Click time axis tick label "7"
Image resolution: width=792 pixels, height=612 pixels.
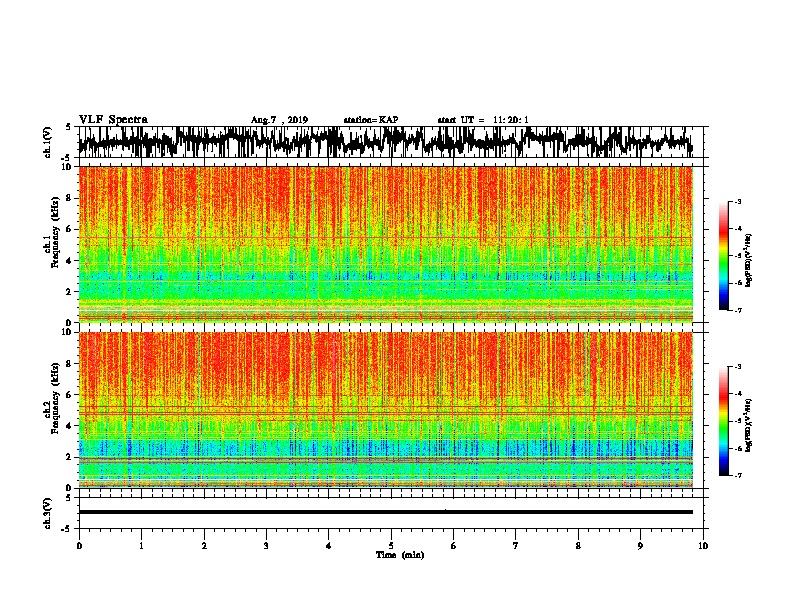[516, 546]
